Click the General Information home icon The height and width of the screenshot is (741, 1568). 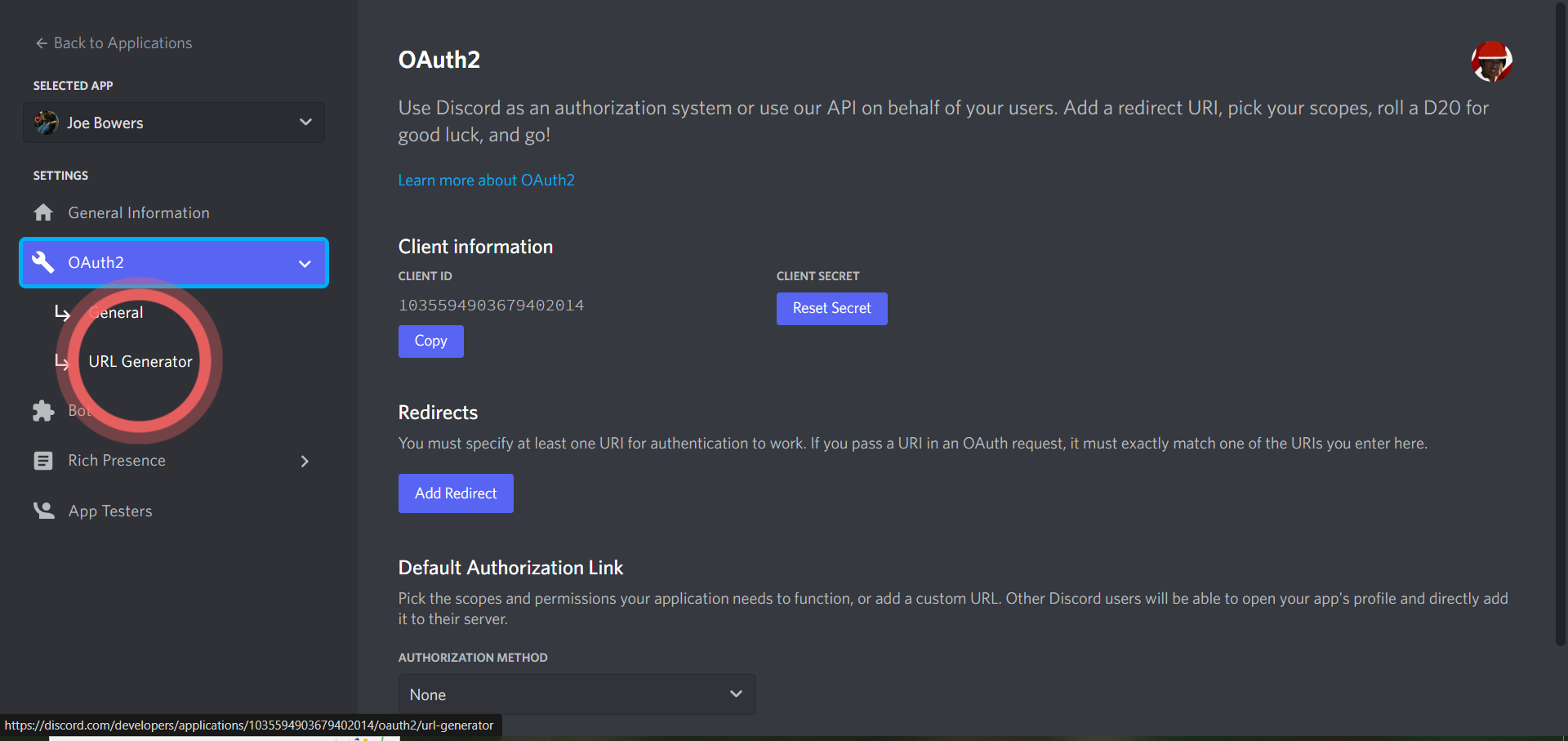tap(43, 212)
